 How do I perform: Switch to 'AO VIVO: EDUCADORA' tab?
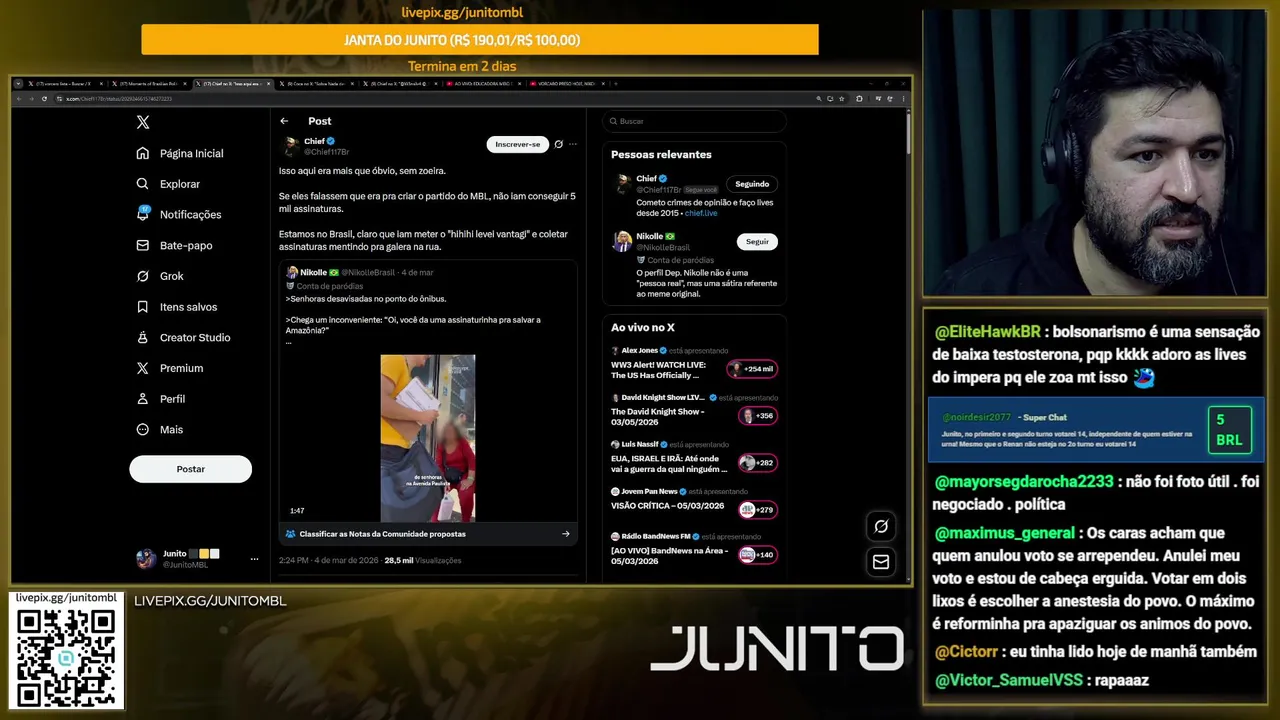coord(483,84)
